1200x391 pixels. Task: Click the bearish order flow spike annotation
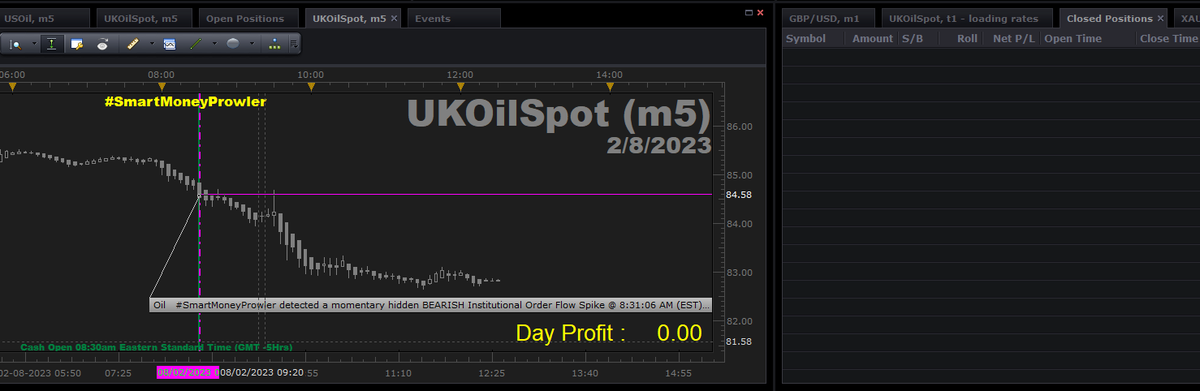430,304
